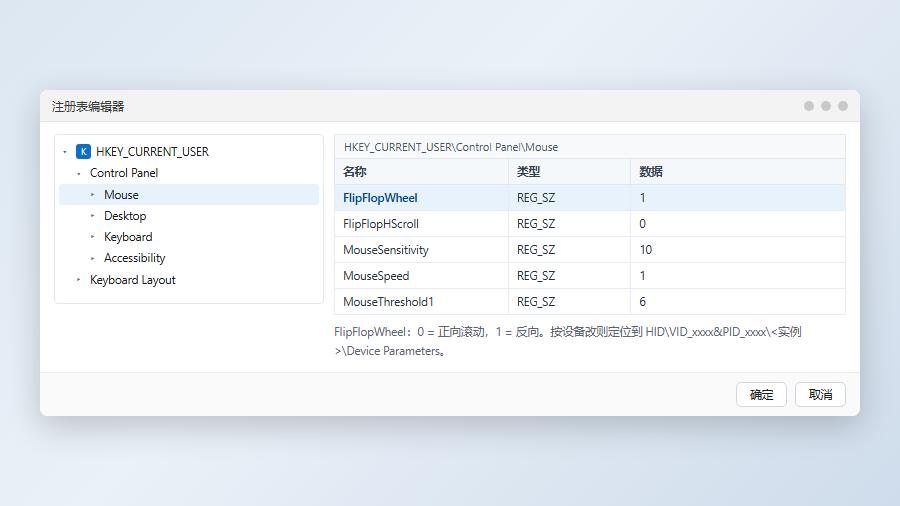Click MouseSpeed's data value 1
900x506 pixels.
tap(642, 275)
